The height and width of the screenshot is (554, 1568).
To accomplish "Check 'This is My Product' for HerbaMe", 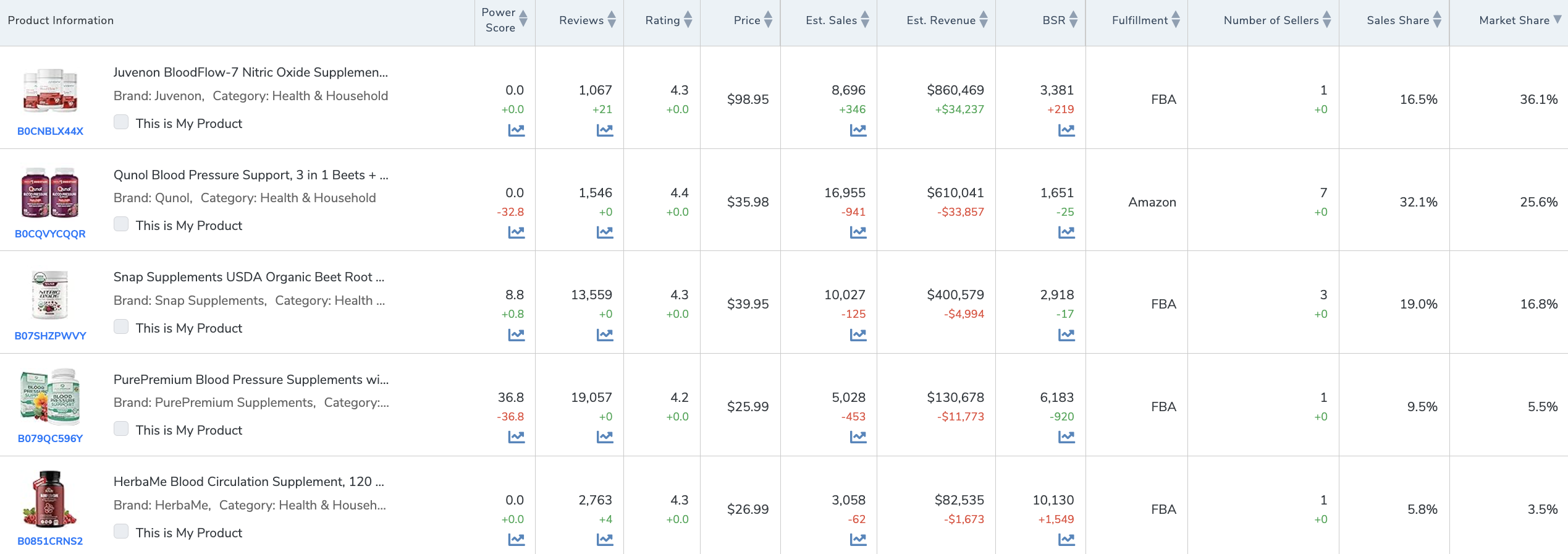I will point(121,532).
